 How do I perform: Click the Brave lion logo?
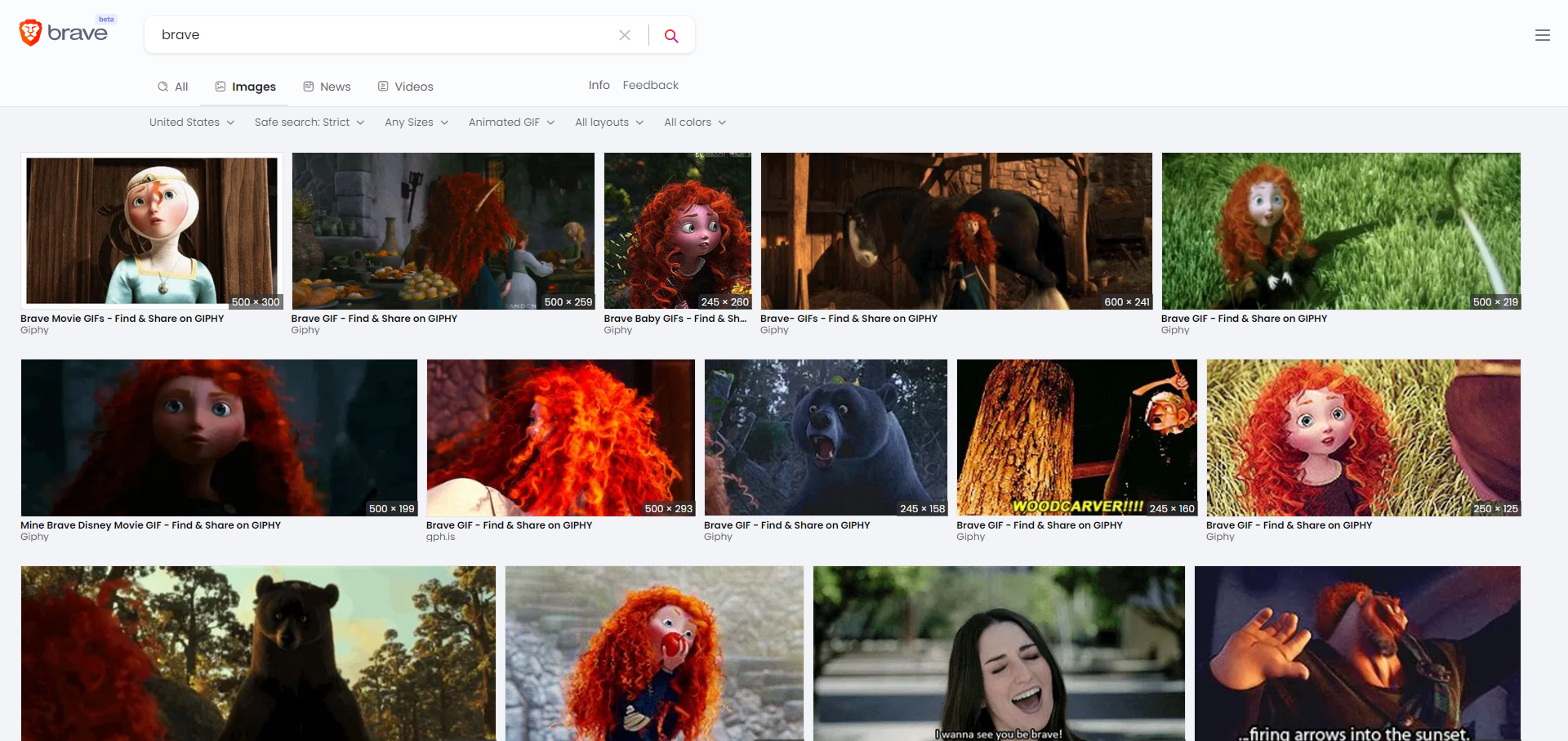tap(30, 33)
